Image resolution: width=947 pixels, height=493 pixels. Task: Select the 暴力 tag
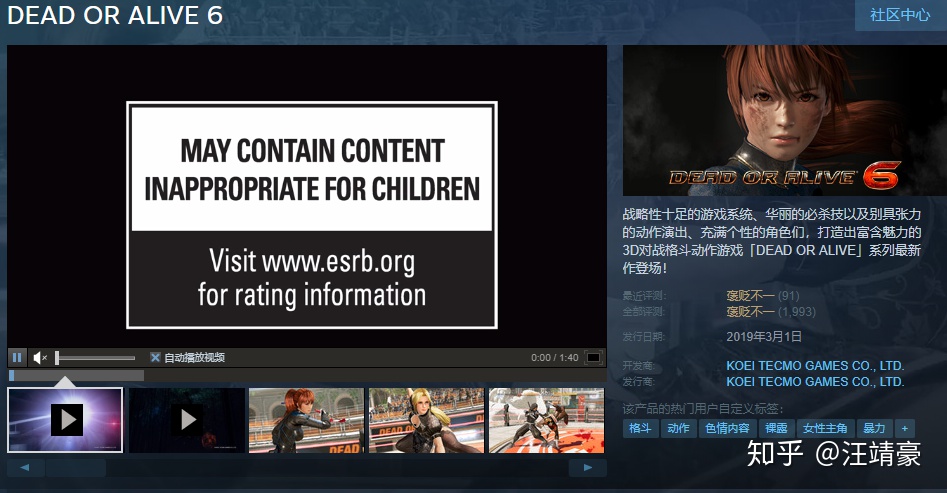click(874, 428)
